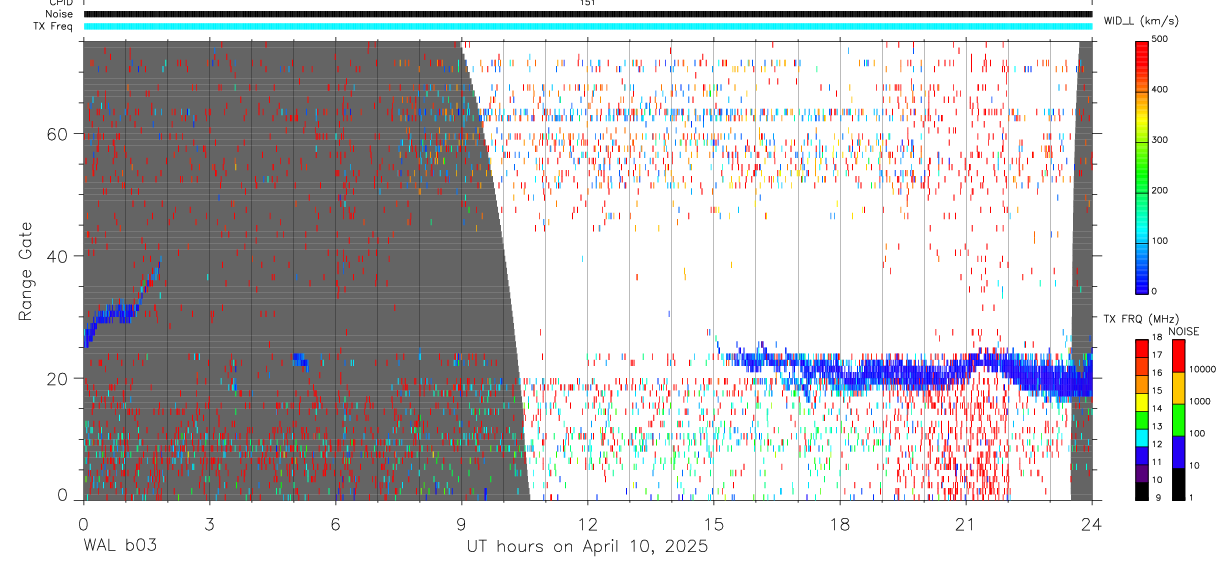This screenshot has width=1228, height=567.
Task: Click the 10000 tick on the NOISE scale
Action: pos(1201,369)
